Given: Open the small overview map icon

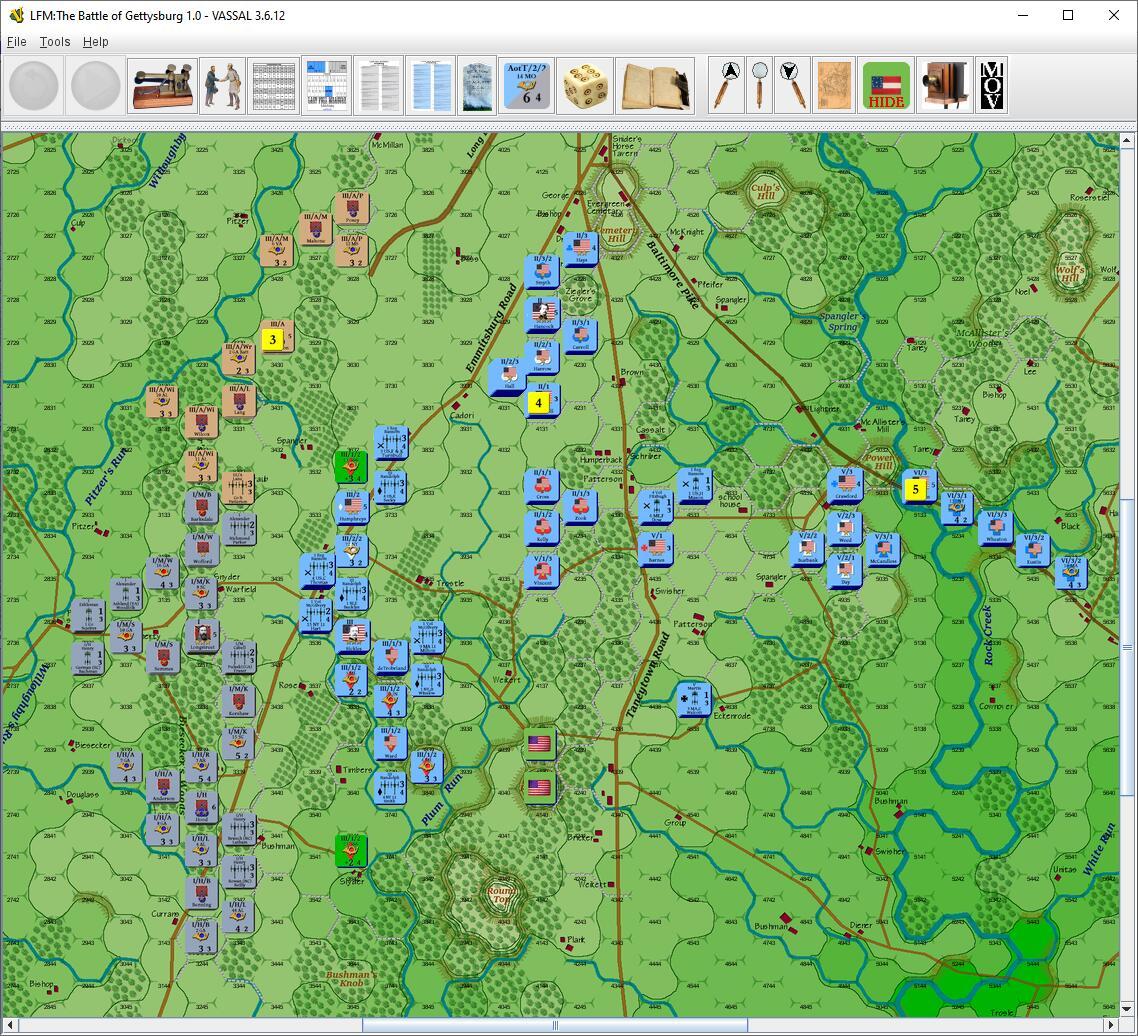Looking at the screenshot, I should (834, 86).
